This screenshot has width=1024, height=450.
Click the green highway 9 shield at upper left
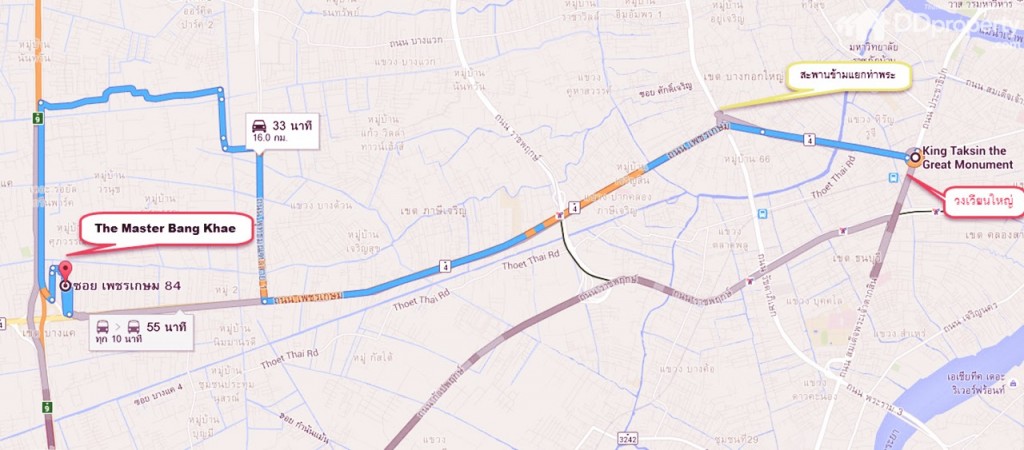click(x=39, y=118)
